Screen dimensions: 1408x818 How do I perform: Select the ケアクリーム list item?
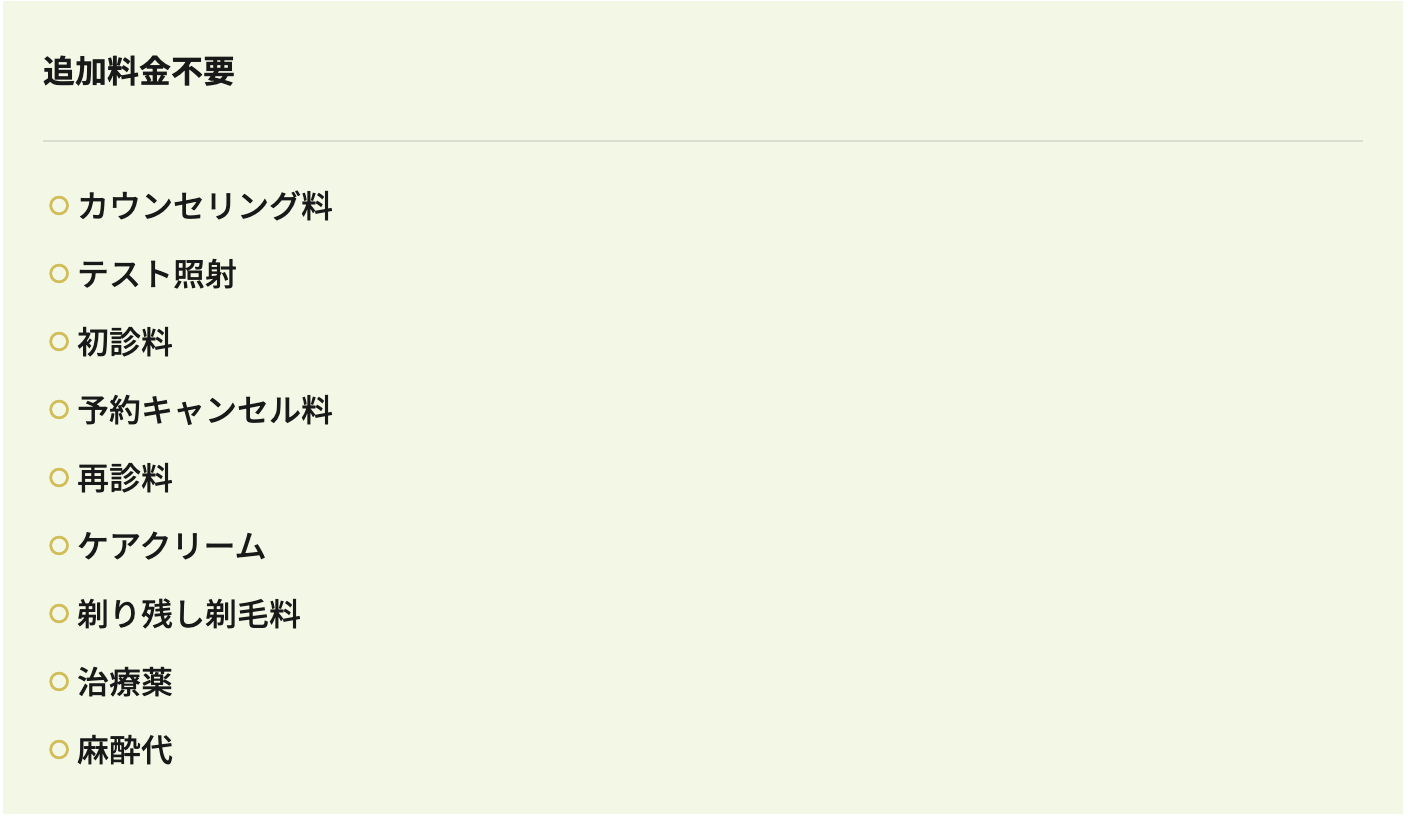pos(172,546)
